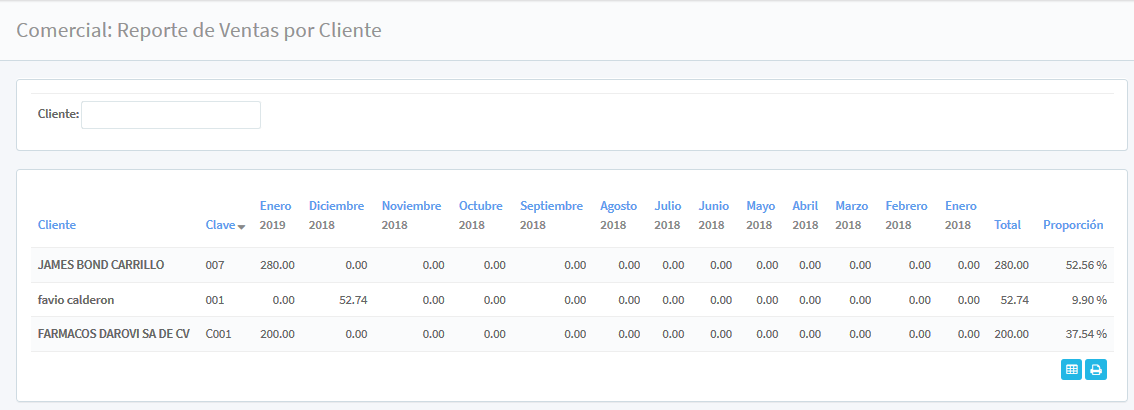This screenshot has height=410, width=1134.
Task: Sort by Cliente column header
Action: click(x=57, y=225)
